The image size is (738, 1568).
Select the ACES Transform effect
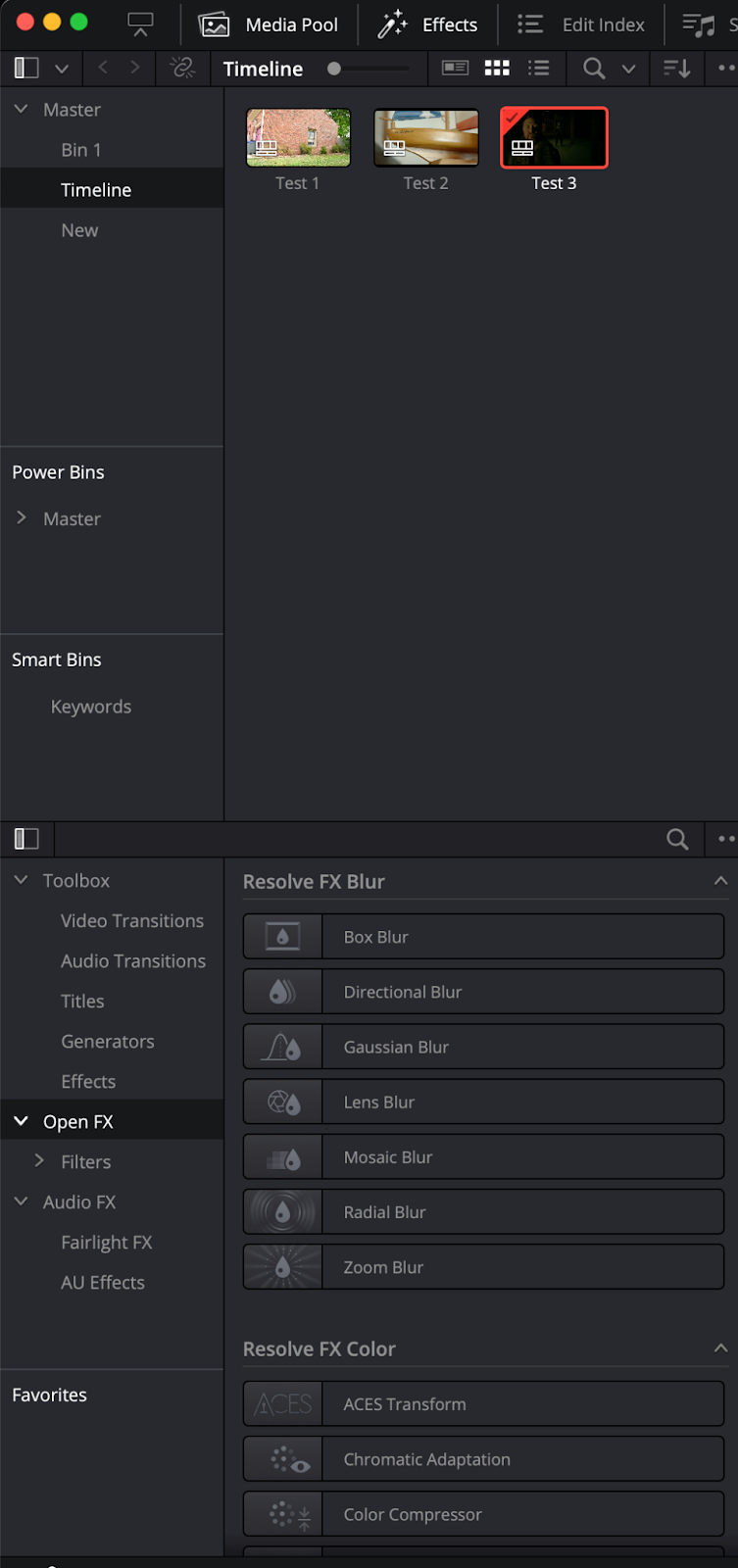(x=483, y=1403)
